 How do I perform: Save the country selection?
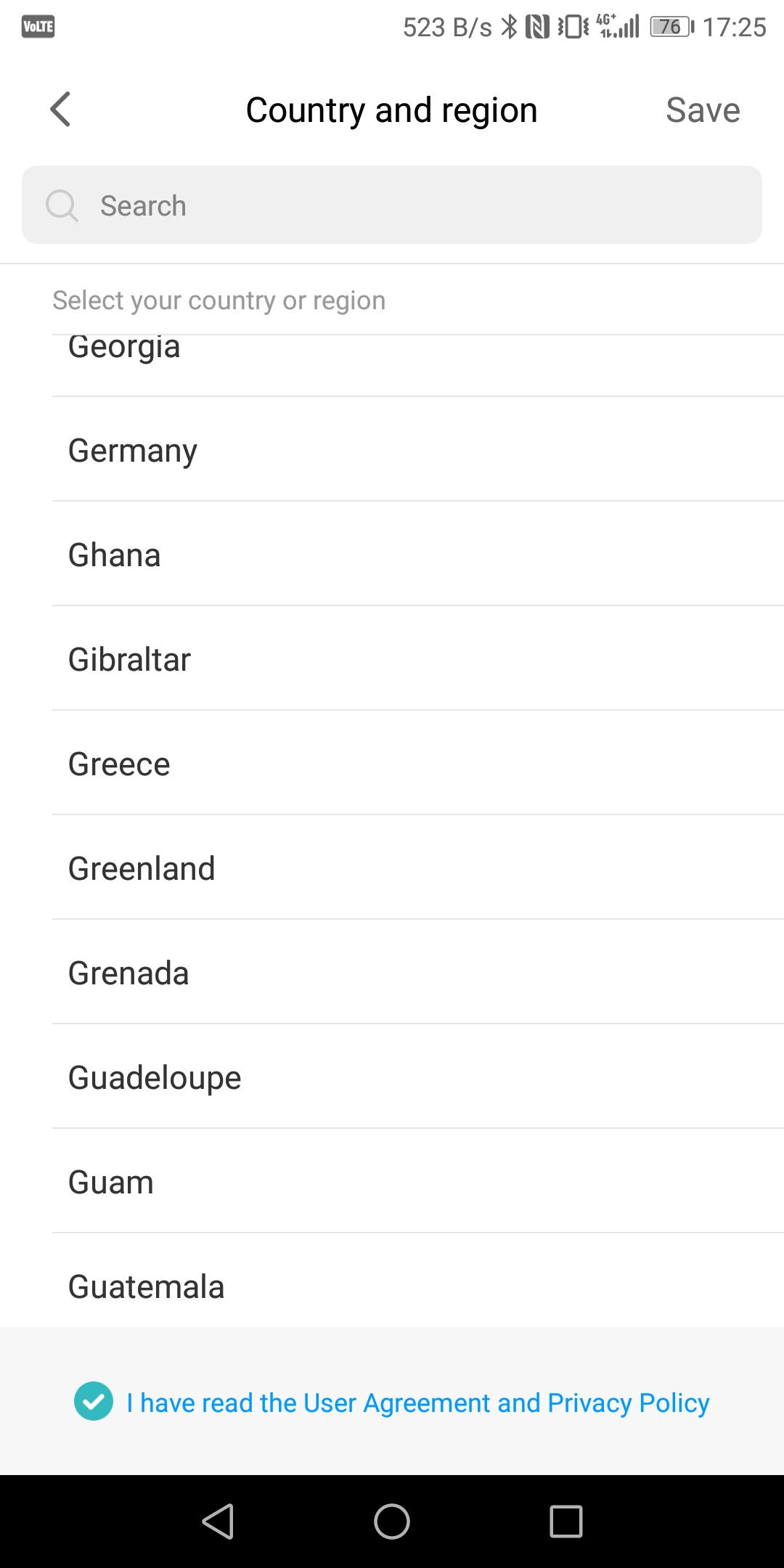(x=703, y=110)
